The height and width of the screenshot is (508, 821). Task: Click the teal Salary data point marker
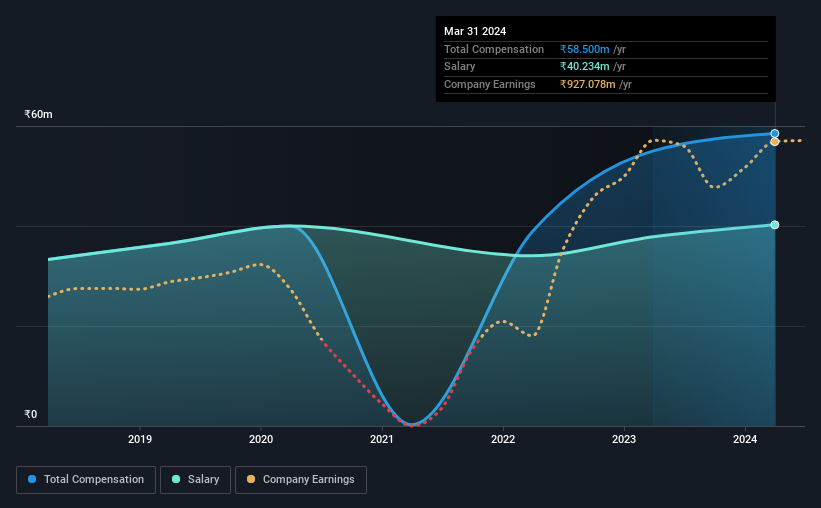(x=774, y=225)
